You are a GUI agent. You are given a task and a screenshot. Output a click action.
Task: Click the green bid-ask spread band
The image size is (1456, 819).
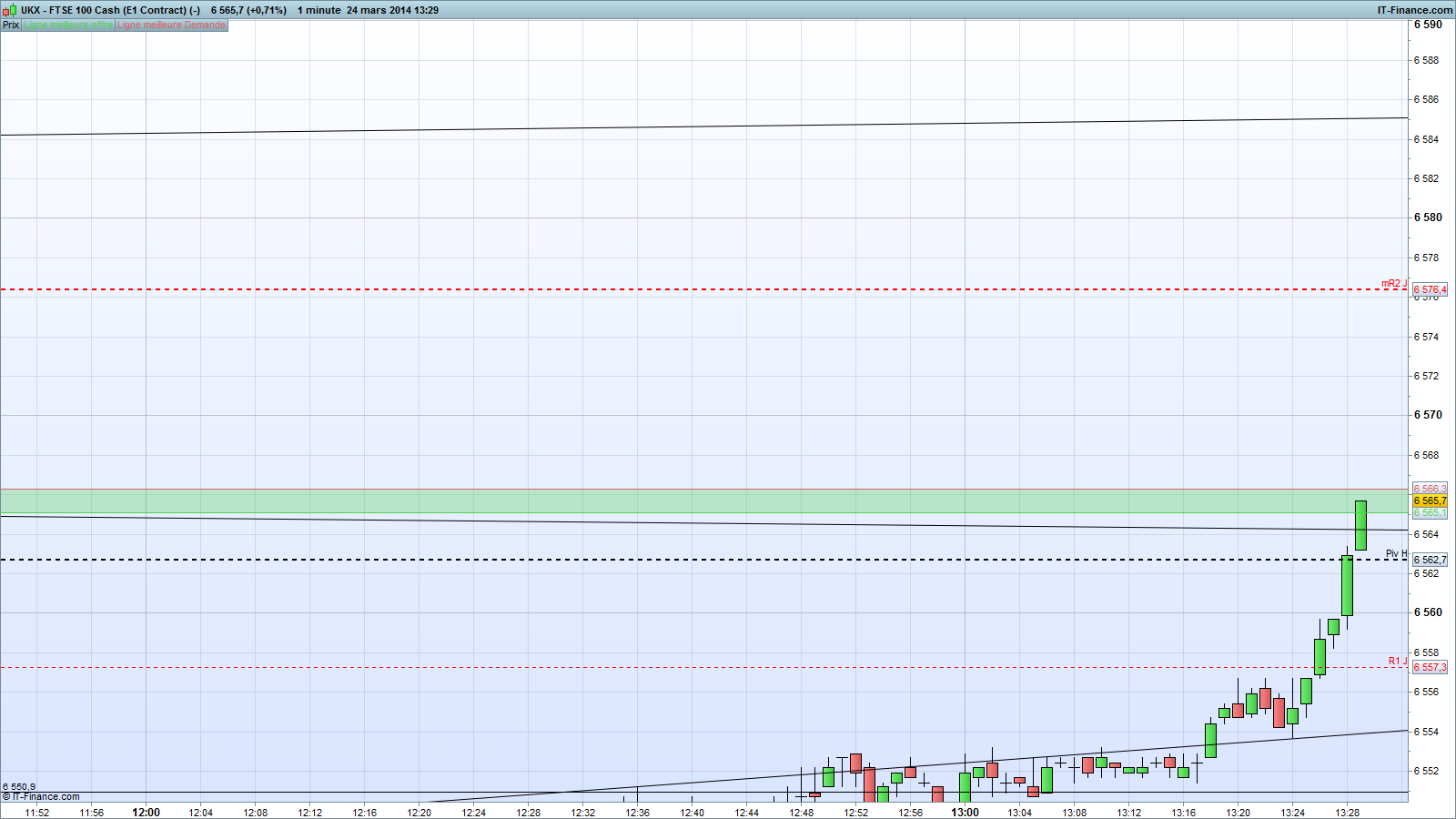click(703, 500)
